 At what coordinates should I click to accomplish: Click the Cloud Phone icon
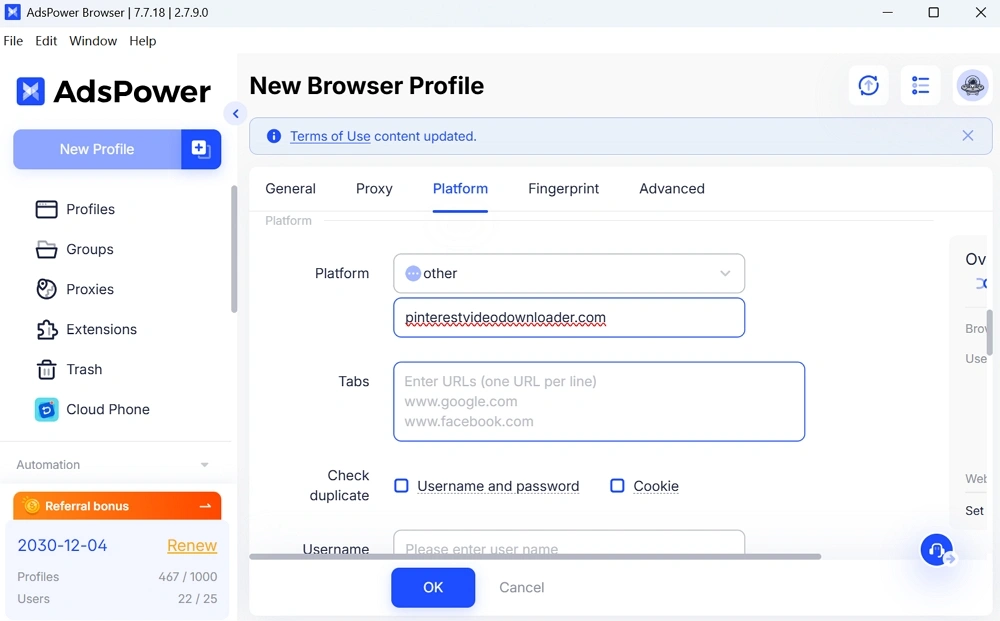point(46,409)
